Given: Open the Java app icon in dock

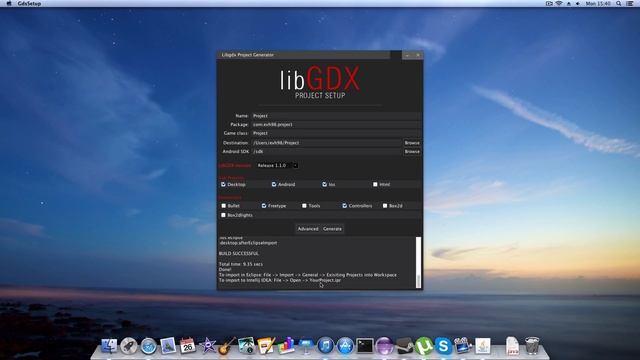Looking at the screenshot, I should 483,346.
